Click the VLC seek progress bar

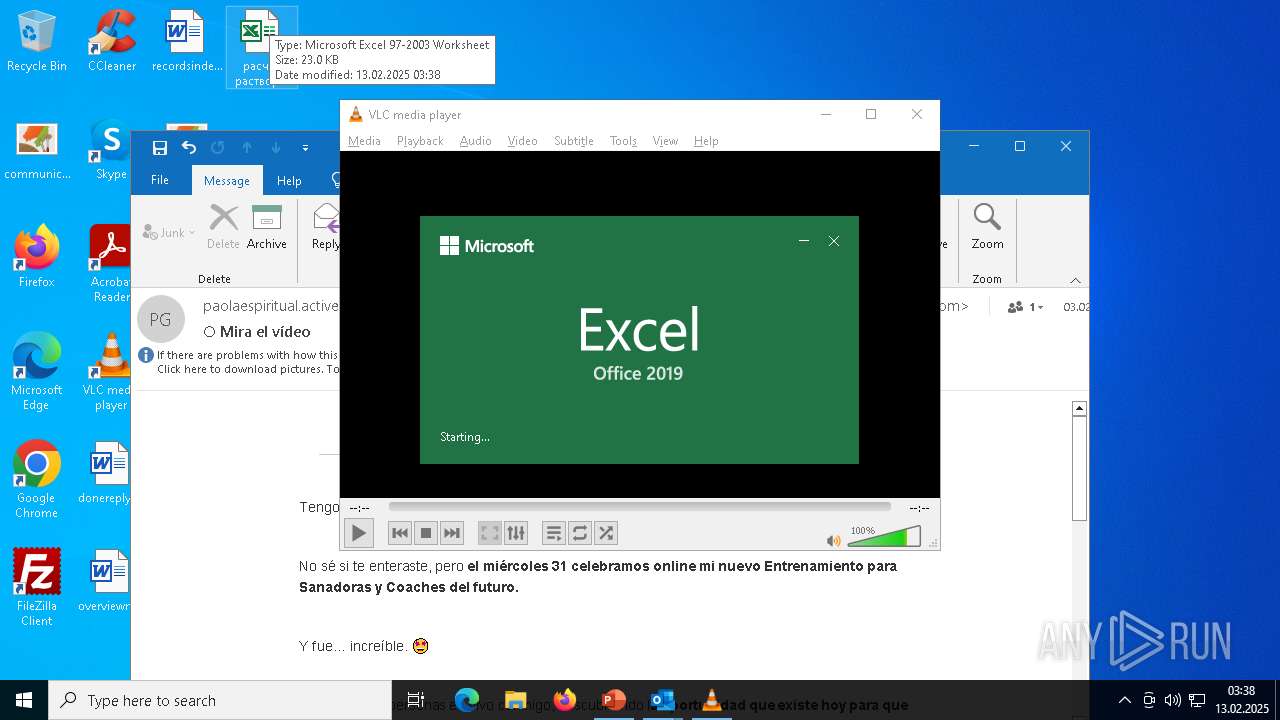tap(639, 507)
